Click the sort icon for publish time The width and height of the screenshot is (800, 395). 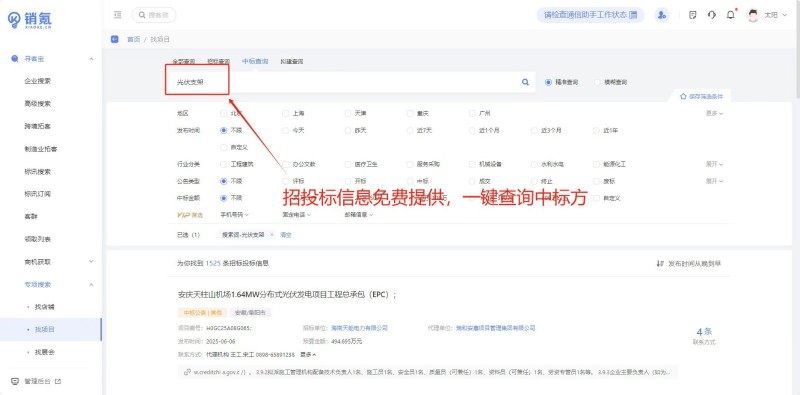(x=659, y=264)
